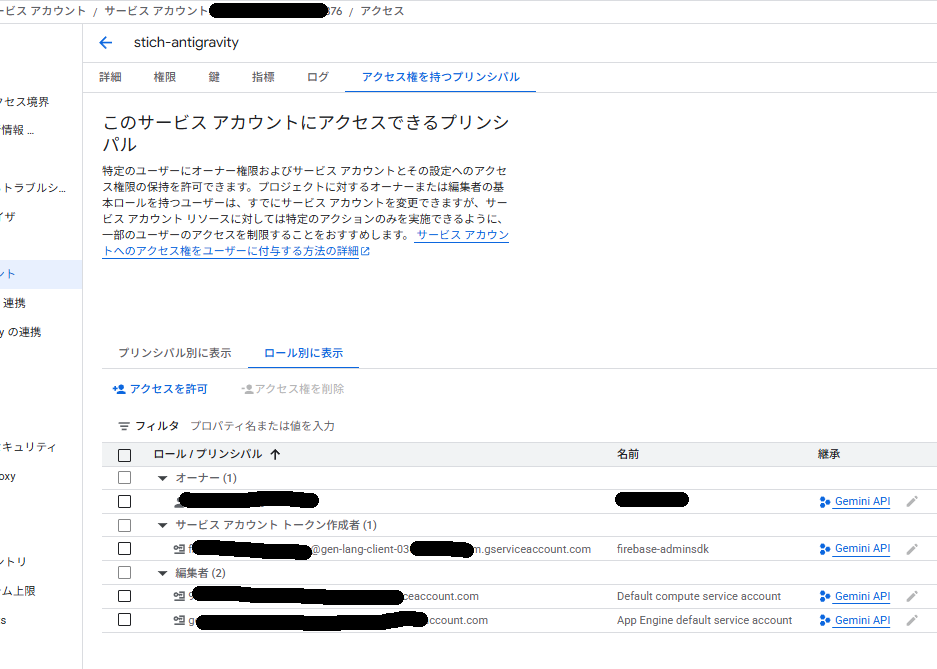The image size is (937, 669).
Task: Switch to プリンシパル別に表示 view tab
Action: click(x=175, y=353)
